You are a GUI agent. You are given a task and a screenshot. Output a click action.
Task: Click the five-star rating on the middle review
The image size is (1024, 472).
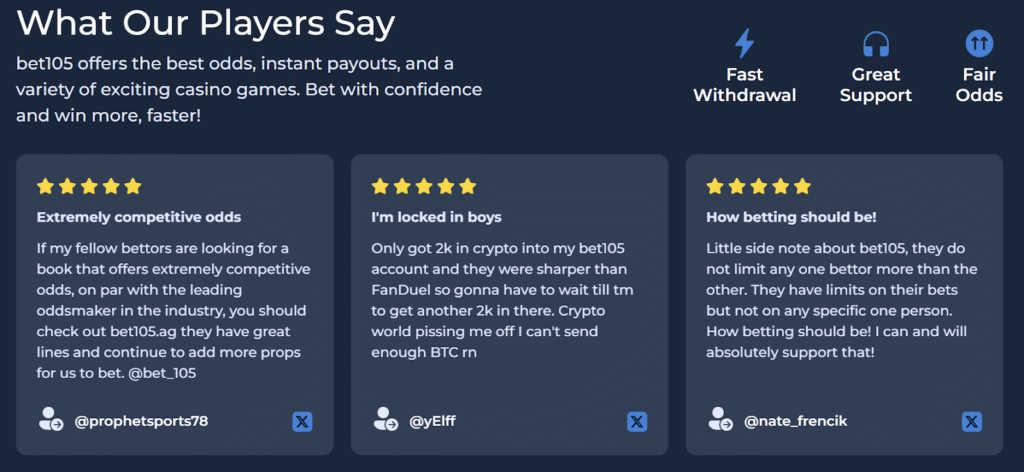(424, 186)
